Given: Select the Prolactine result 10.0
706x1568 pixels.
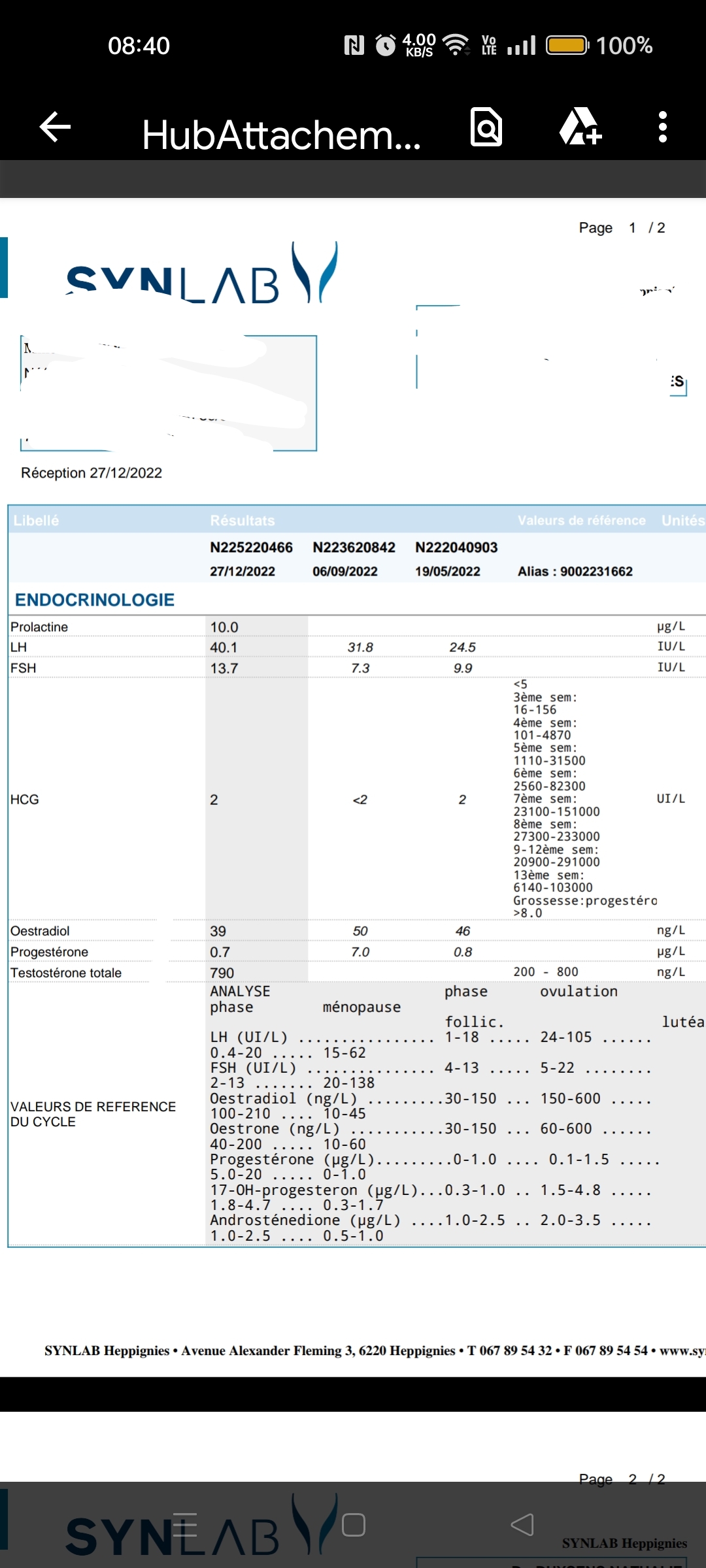Looking at the screenshot, I should (224, 627).
